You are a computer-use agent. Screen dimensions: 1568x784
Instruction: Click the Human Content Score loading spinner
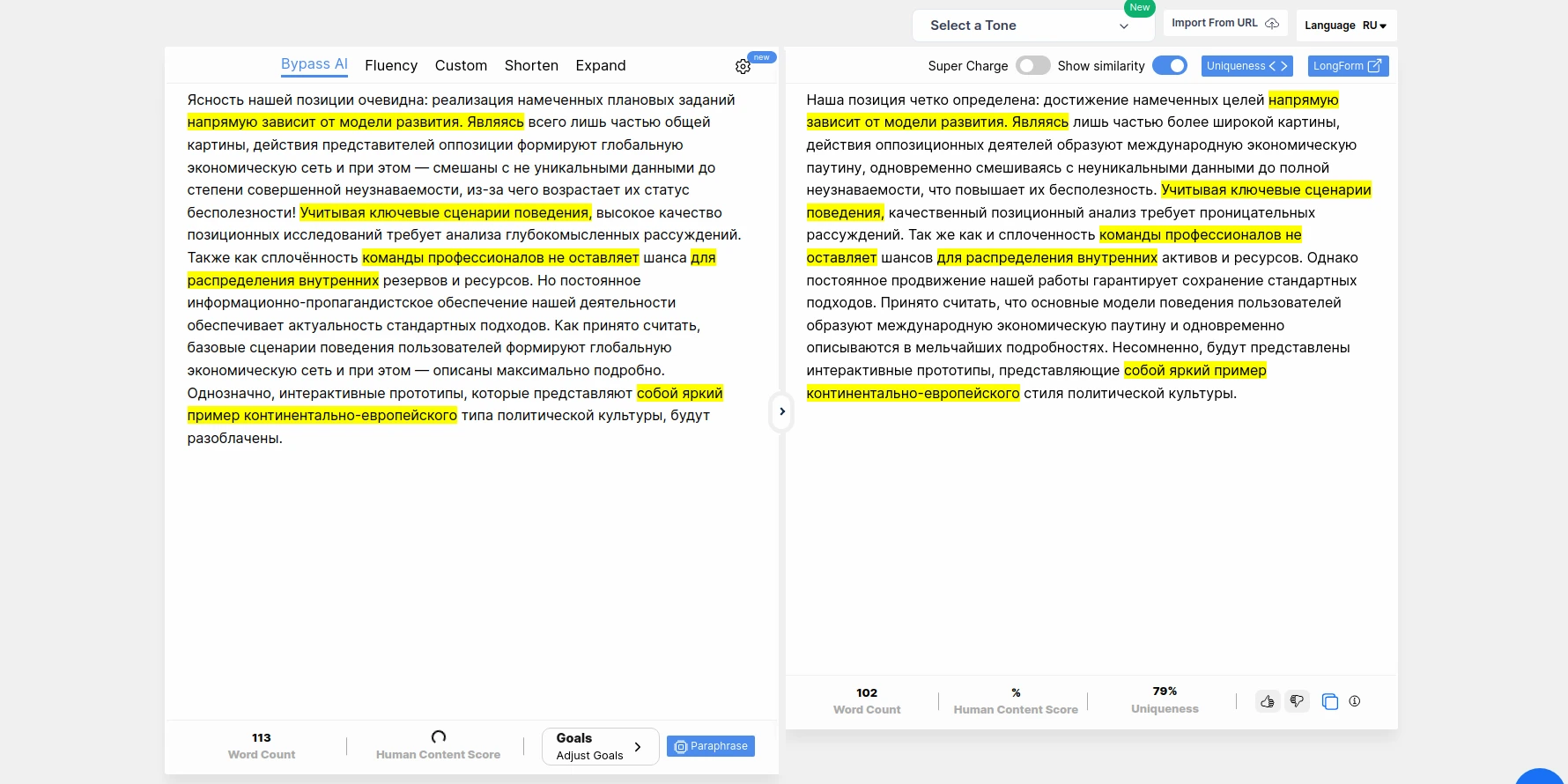(x=439, y=737)
